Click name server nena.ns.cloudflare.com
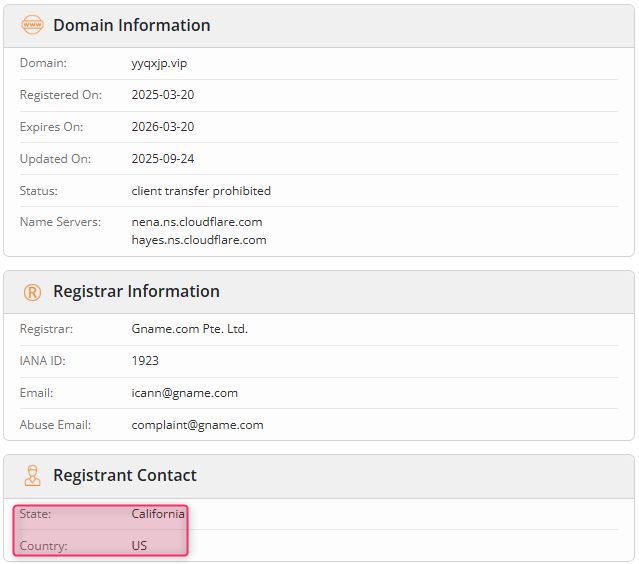This screenshot has width=639, height=564. click(x=197, y=222)
